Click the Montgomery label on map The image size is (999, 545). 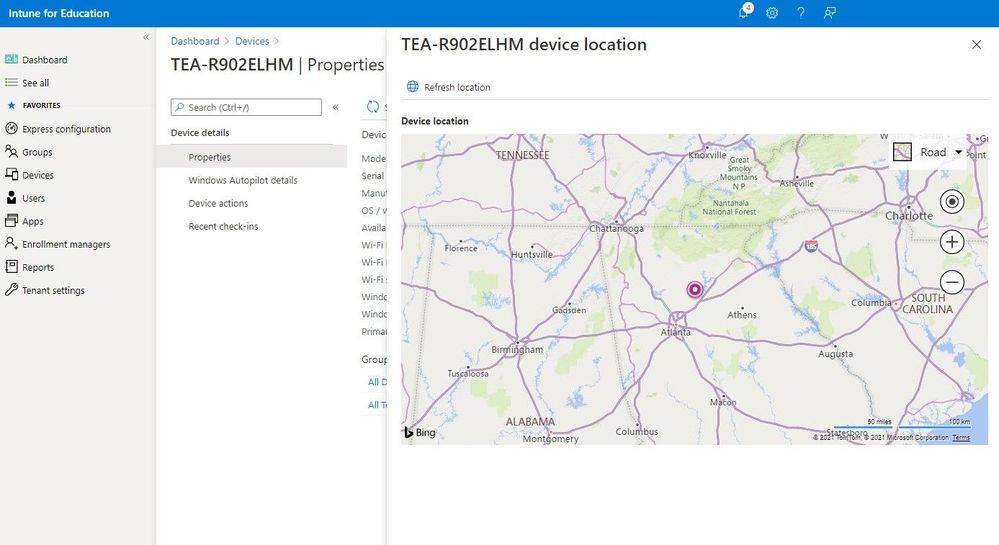tap(550, 439)
